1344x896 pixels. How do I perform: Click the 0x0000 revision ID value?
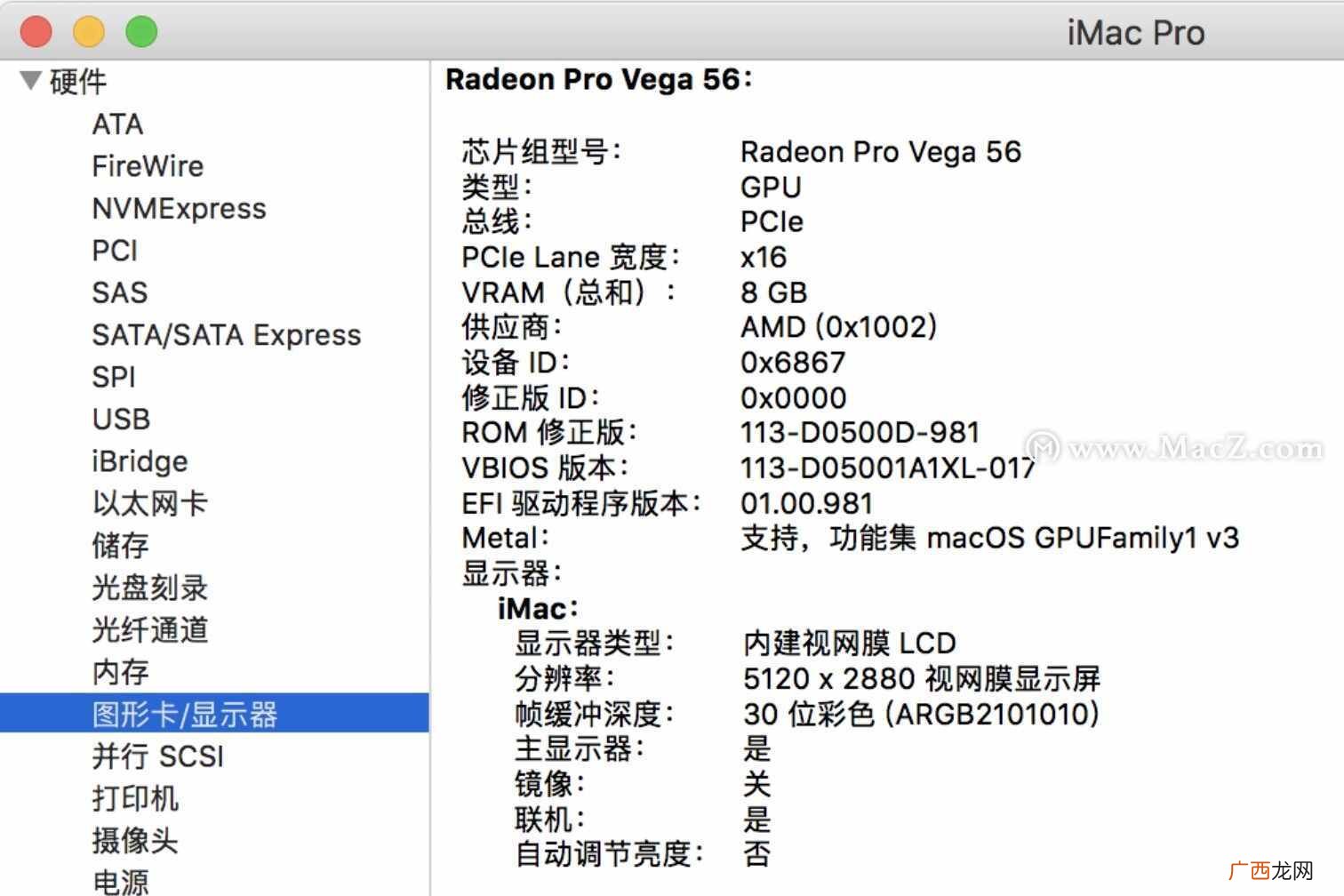click(x=793, y=398)
